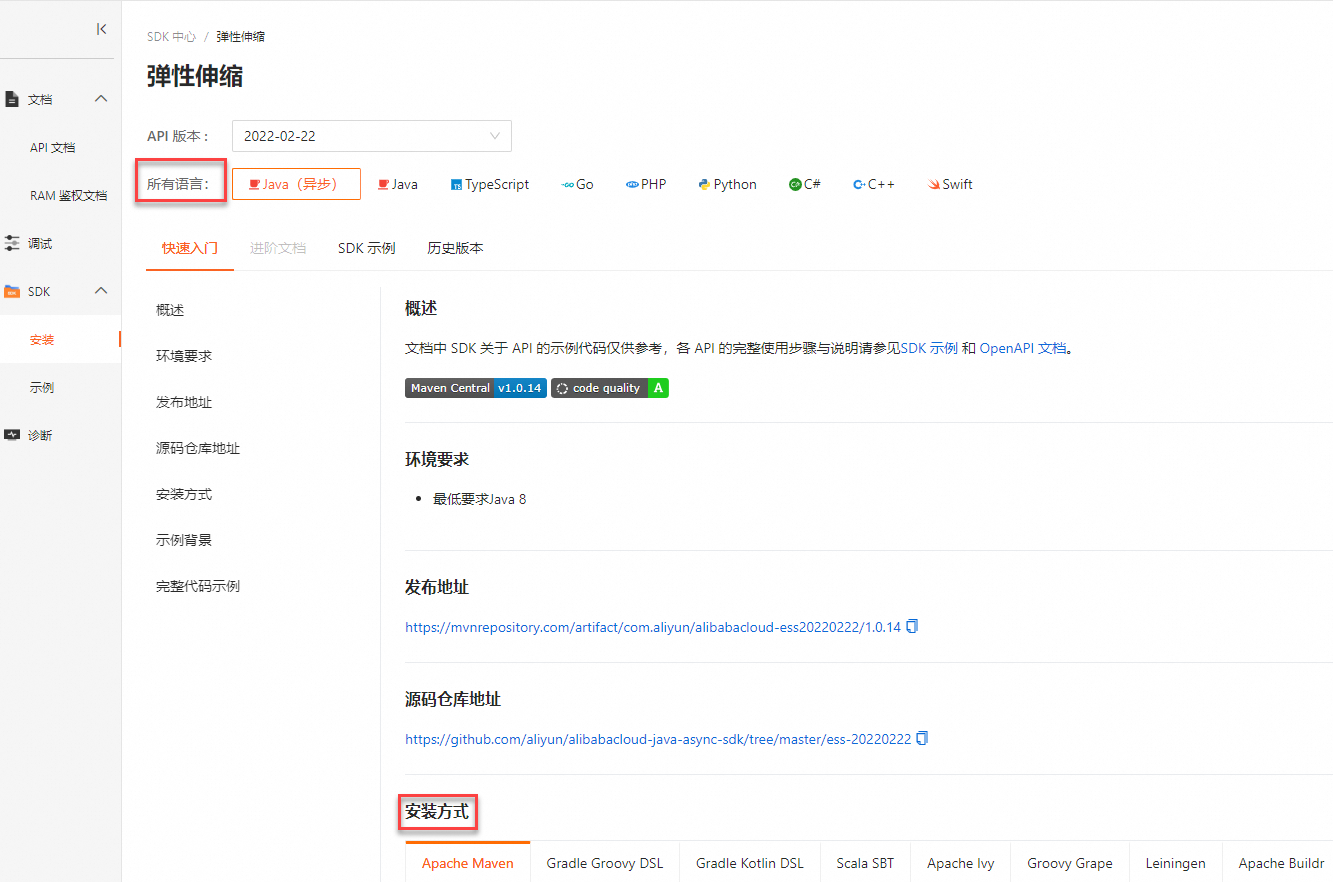Click the code quality A badge
The width and height of the screenshot is (1333, 882).
610,388
